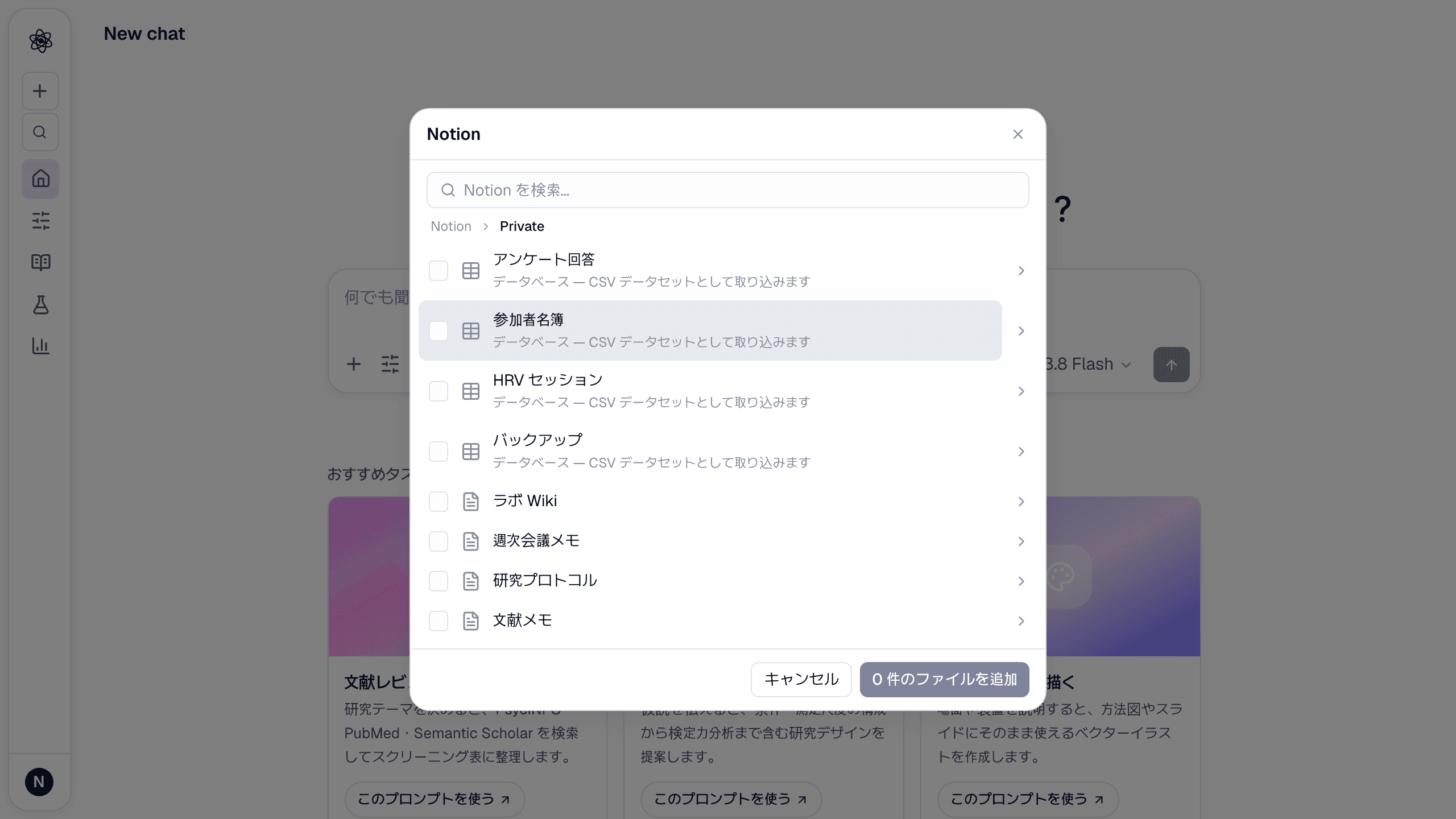Open the Flash model dropdown
This screenshot has height=819, width=1456.
(x=1089, y=364)
